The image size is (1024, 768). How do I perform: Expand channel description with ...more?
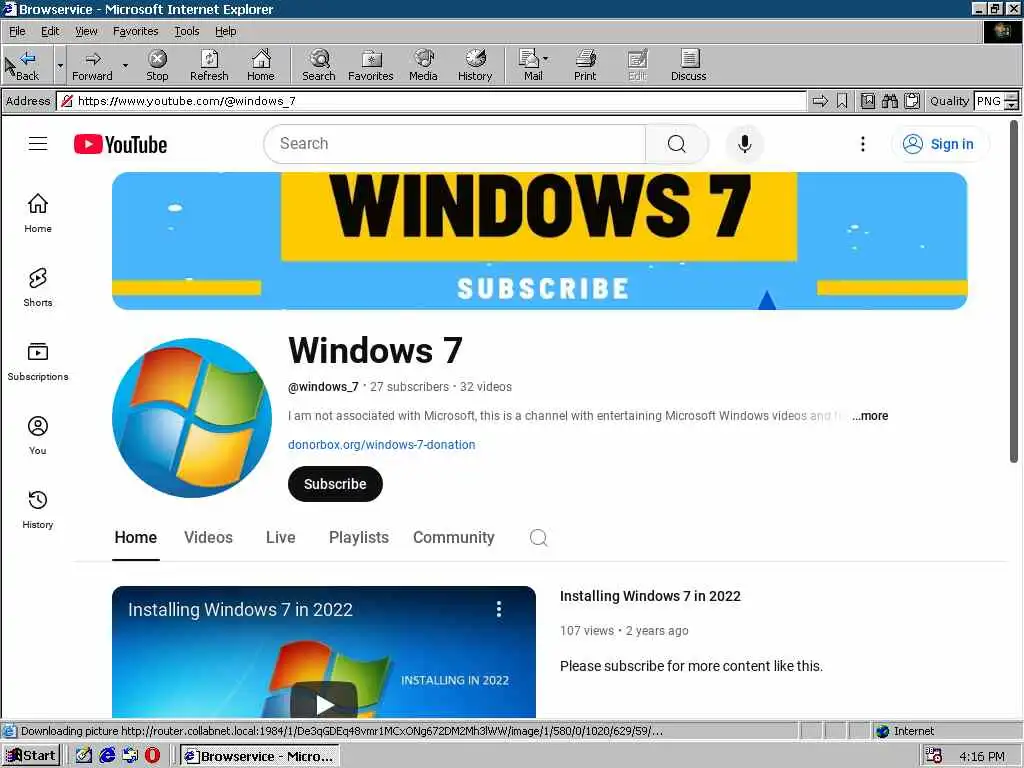tap(871, 416)
